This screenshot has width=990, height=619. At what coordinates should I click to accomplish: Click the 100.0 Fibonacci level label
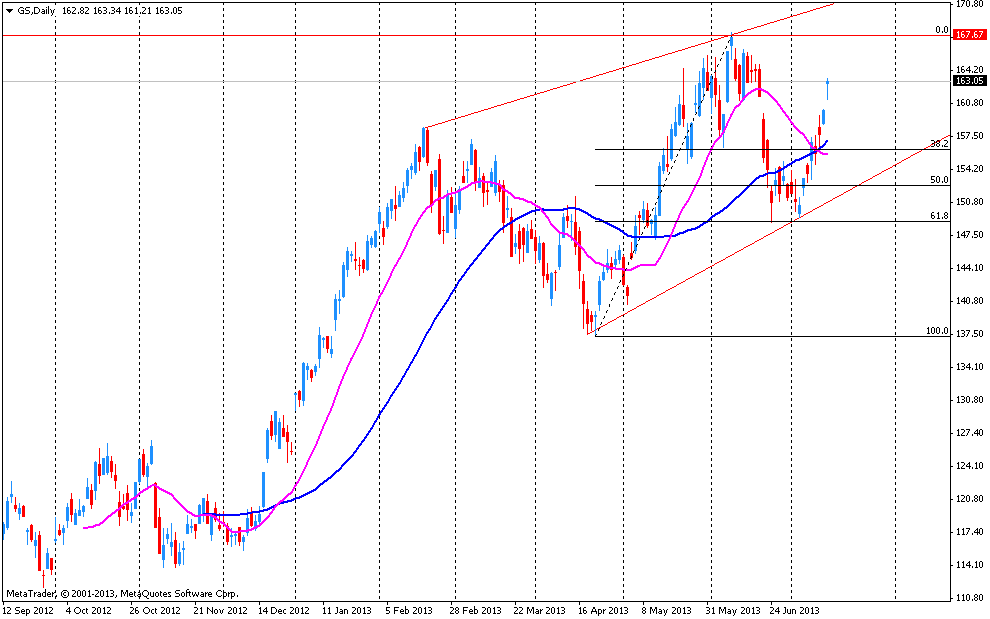coord(938,330)
